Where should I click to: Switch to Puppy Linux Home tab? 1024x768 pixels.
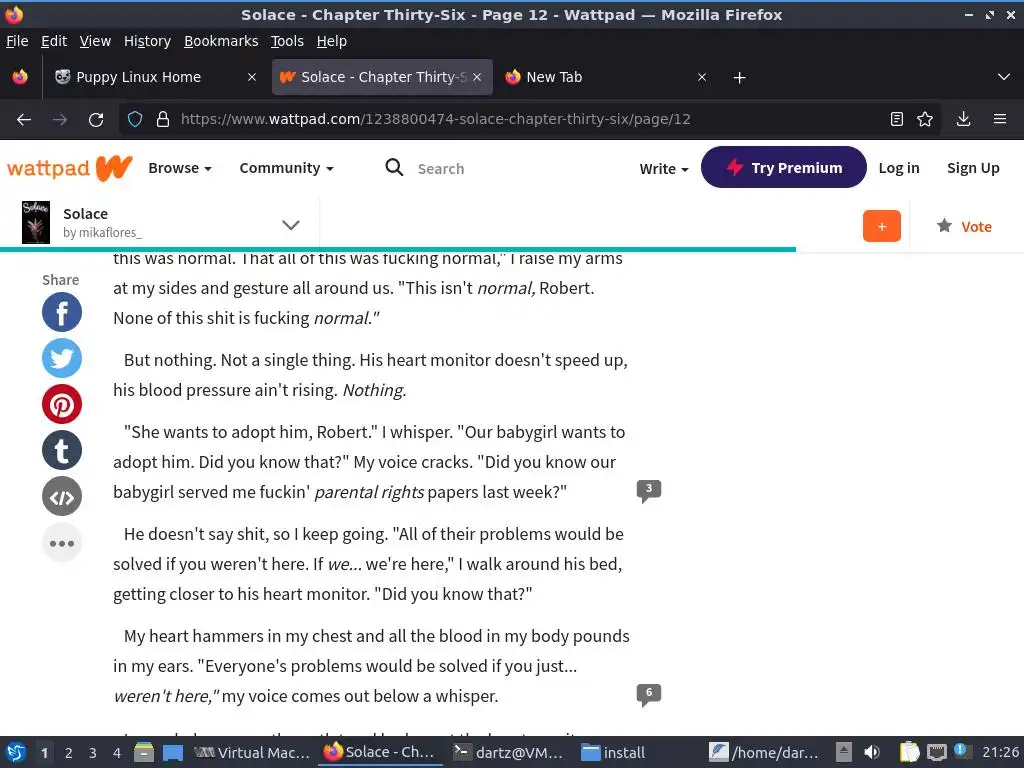pos(154,77)
